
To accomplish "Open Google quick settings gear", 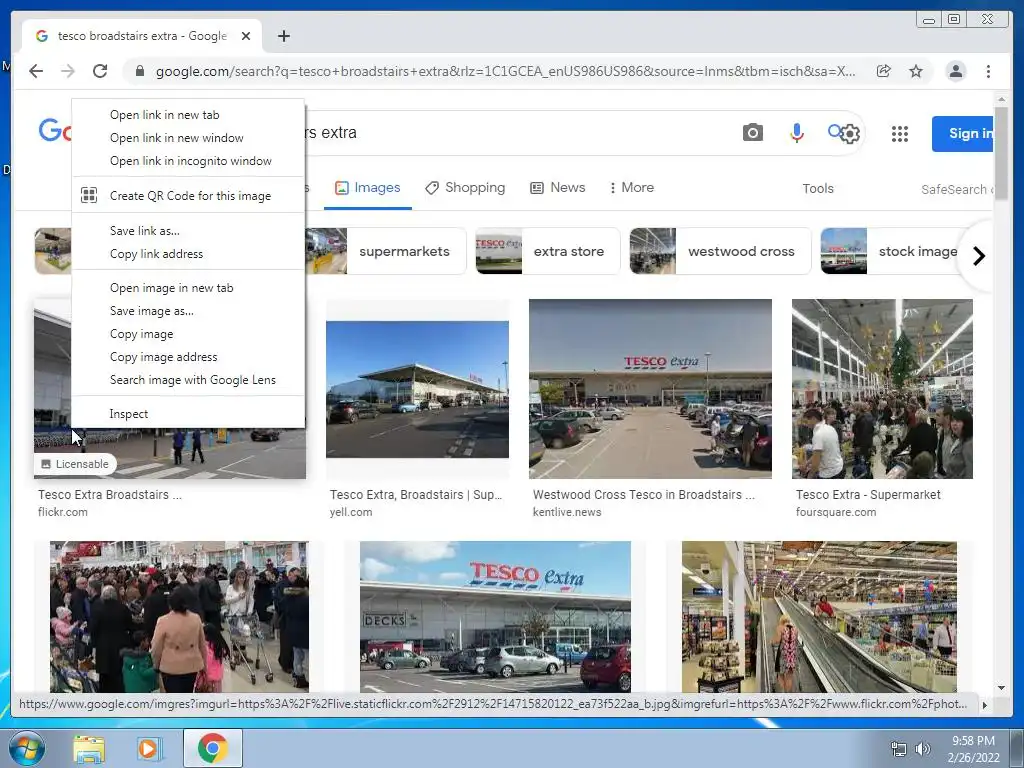I will coord(850,134).
